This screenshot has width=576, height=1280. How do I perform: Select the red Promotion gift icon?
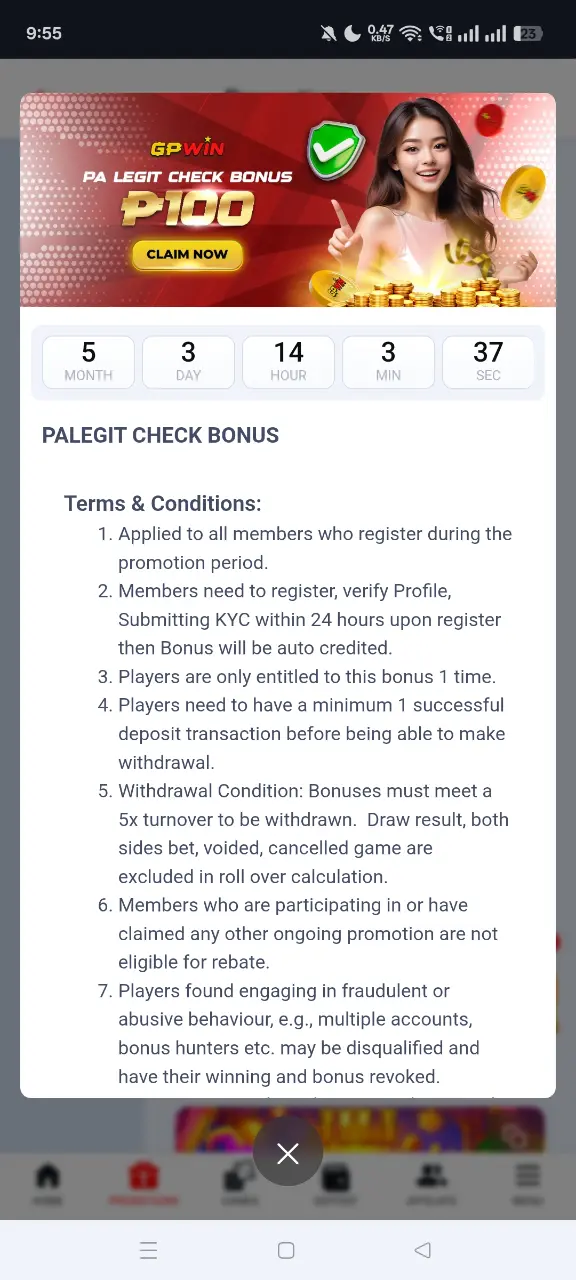[142, 1184]
